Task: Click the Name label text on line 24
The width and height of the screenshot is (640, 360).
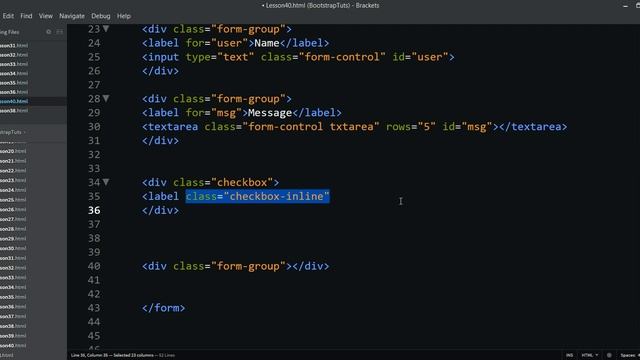Action: click(267, 43)
